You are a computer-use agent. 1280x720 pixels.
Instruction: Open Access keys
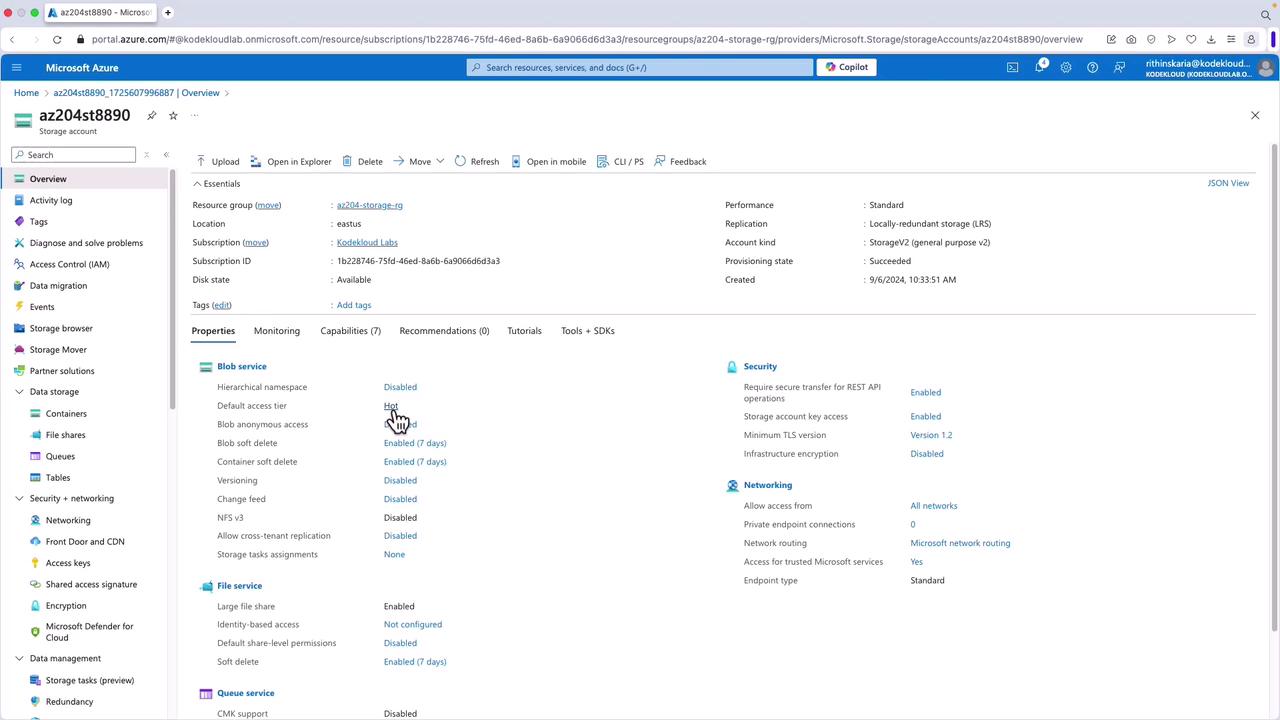pyautogui.click(x=68, y=563)
